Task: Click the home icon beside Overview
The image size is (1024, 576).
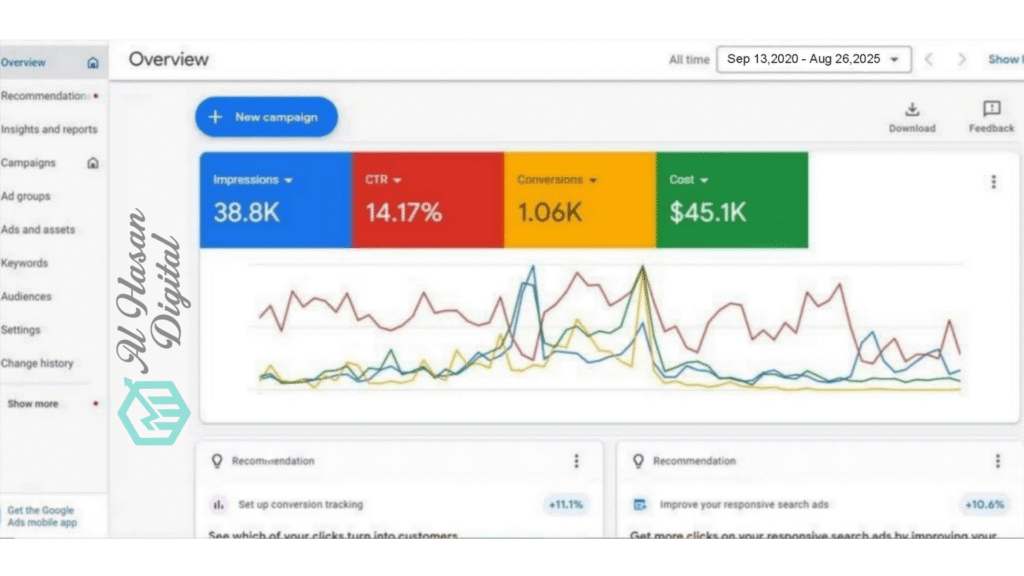Action: pos(93,63)
